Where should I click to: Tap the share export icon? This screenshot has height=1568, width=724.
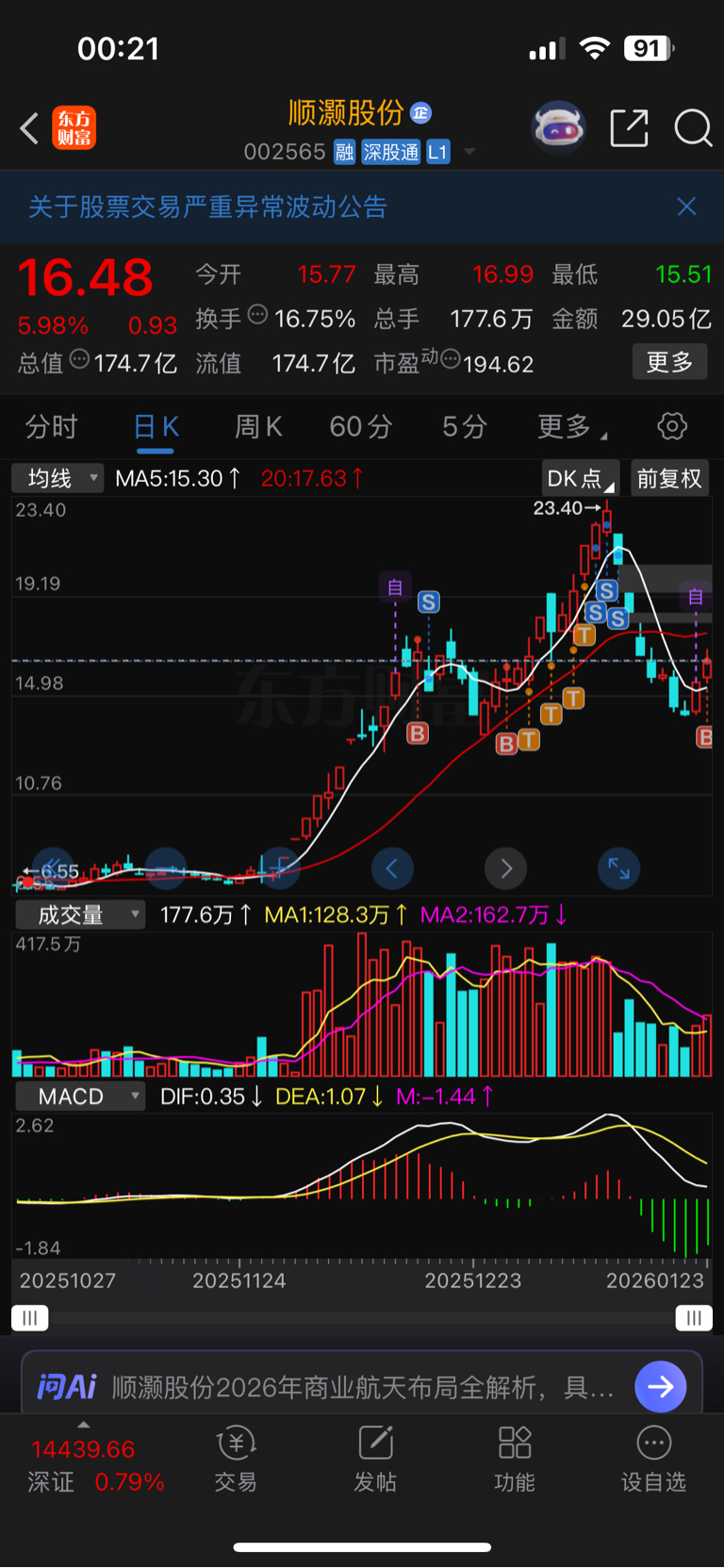[x=629, y=128]
